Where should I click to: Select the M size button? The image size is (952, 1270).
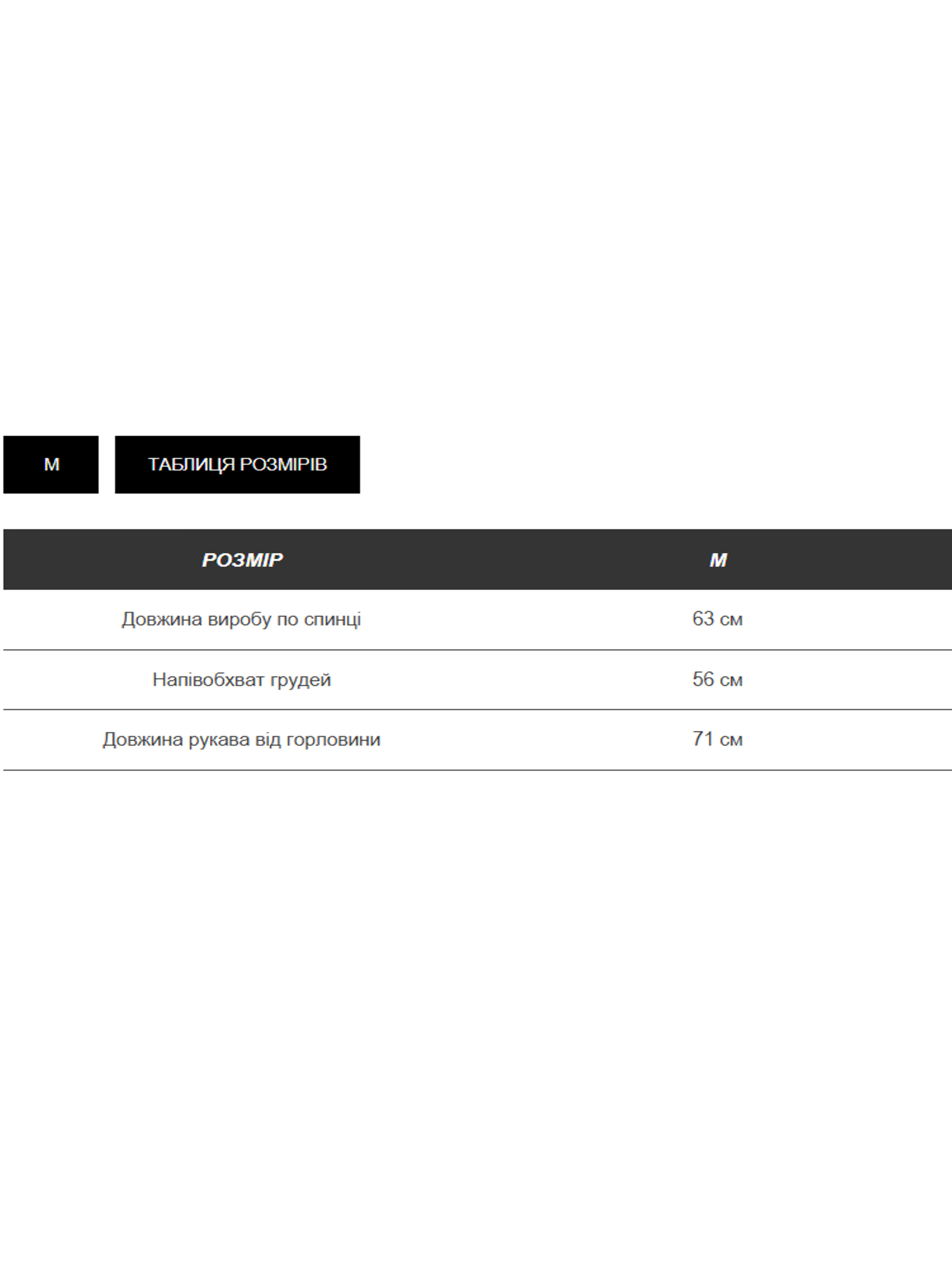pos(51,464)
